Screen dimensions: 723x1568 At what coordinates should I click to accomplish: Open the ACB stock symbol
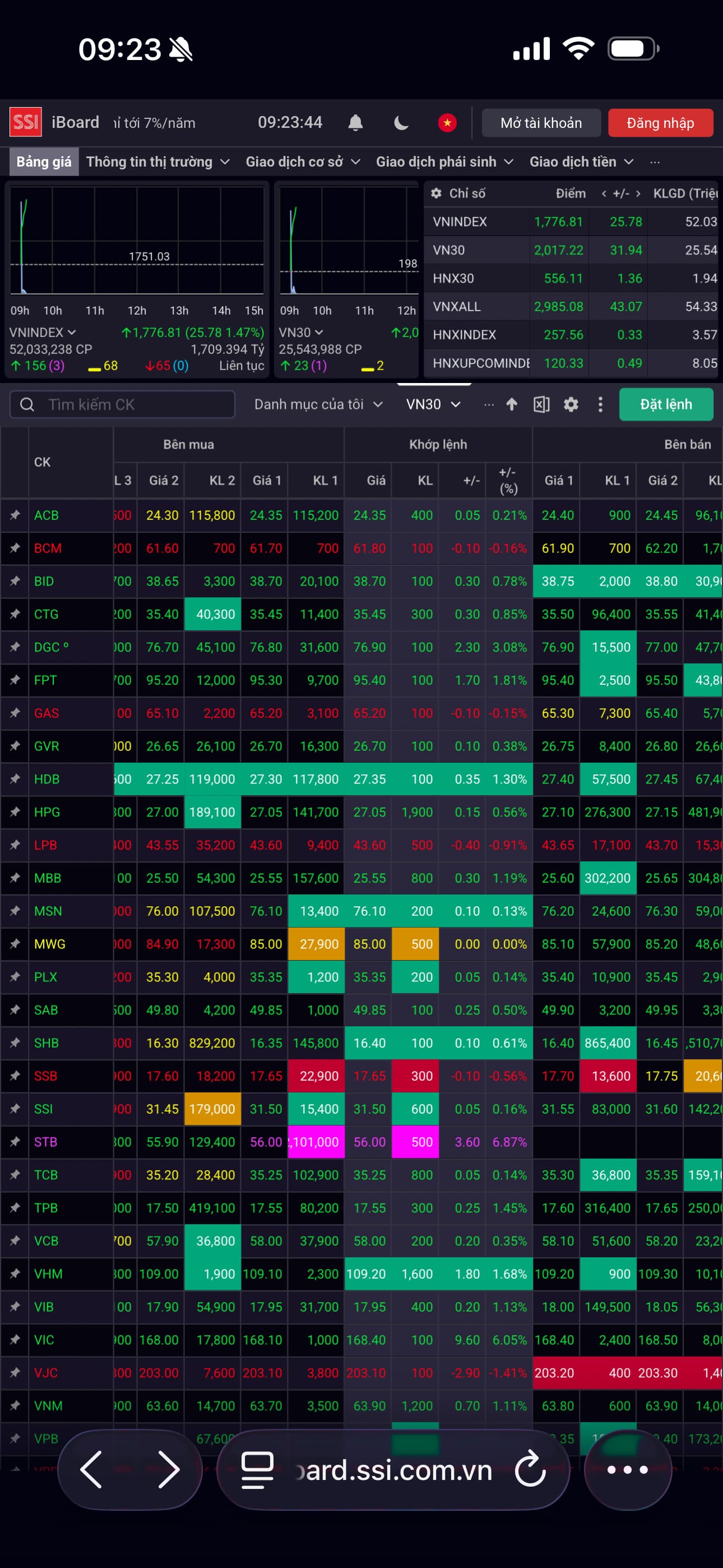tap(47, 515)
